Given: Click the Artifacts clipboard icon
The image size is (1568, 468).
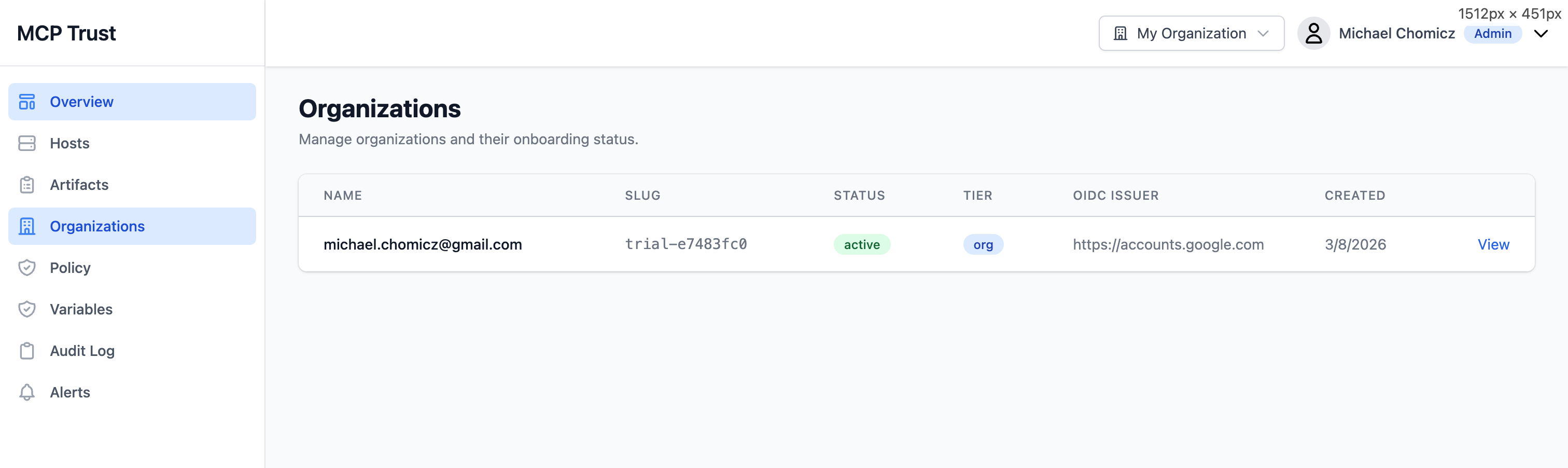Looking at the screenshot, I should click(x=27, y=185).
